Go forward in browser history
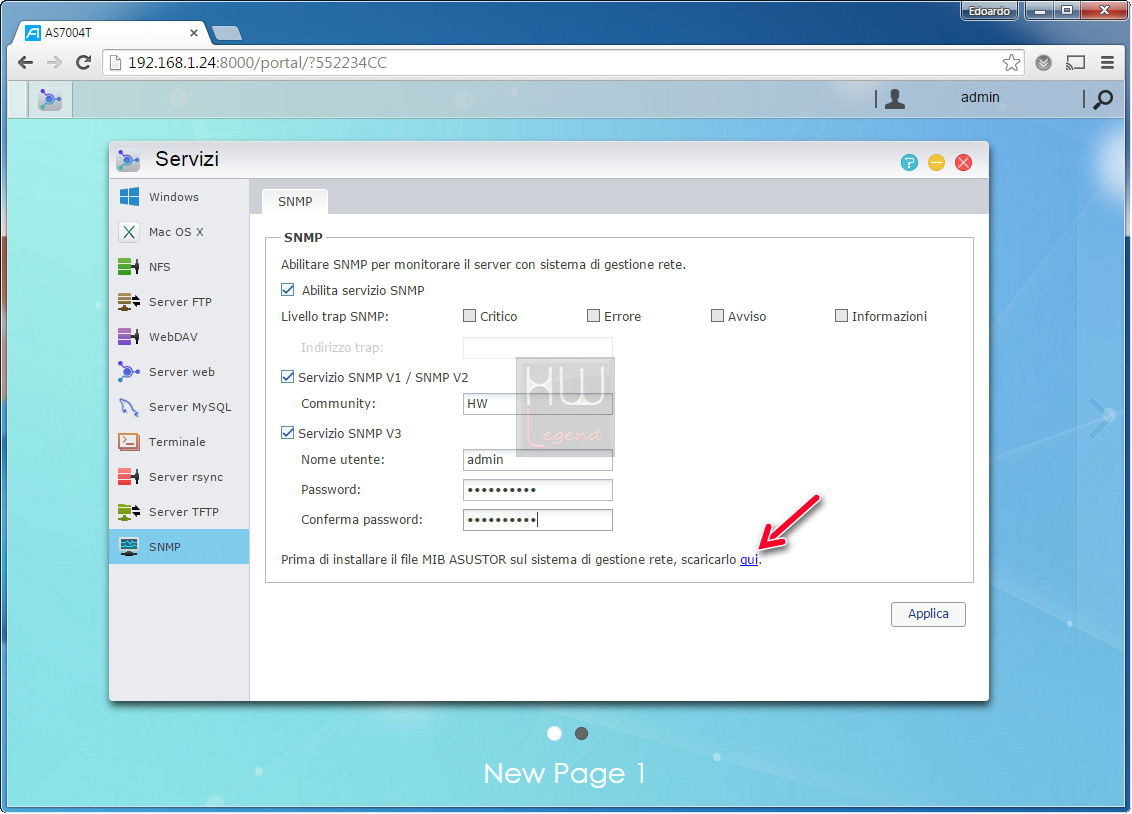This screenshot has width=1132, height=814. coord(54,63)
